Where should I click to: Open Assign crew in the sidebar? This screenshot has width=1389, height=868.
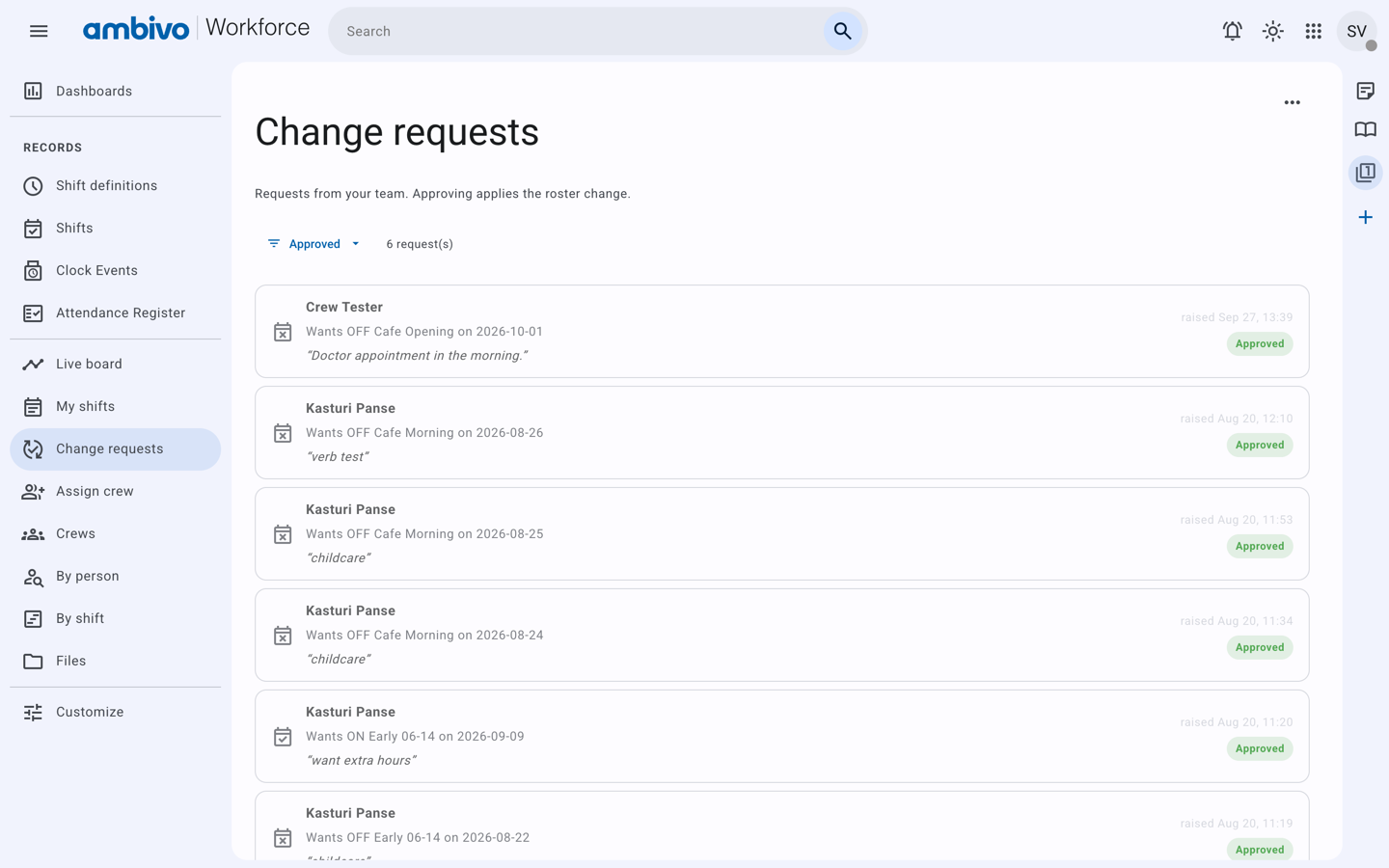(x=115, y=491)
